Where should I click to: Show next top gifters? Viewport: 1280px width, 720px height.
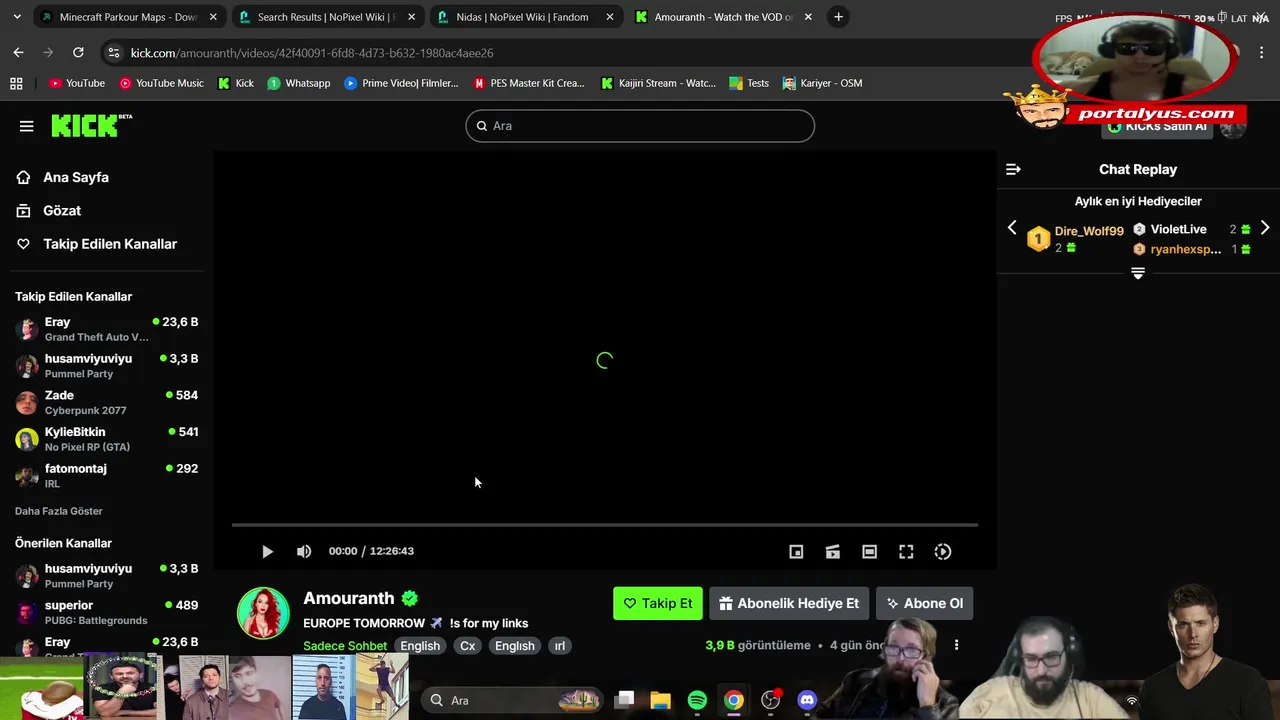[x=1265, y=228]
